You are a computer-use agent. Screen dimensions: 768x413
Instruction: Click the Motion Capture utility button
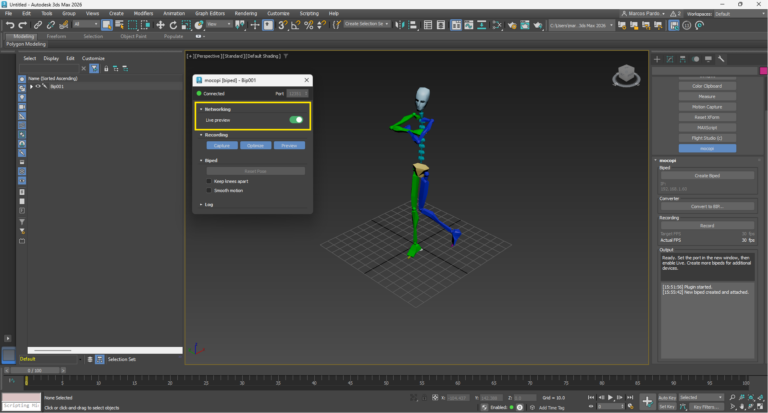(x=707, y=107)
